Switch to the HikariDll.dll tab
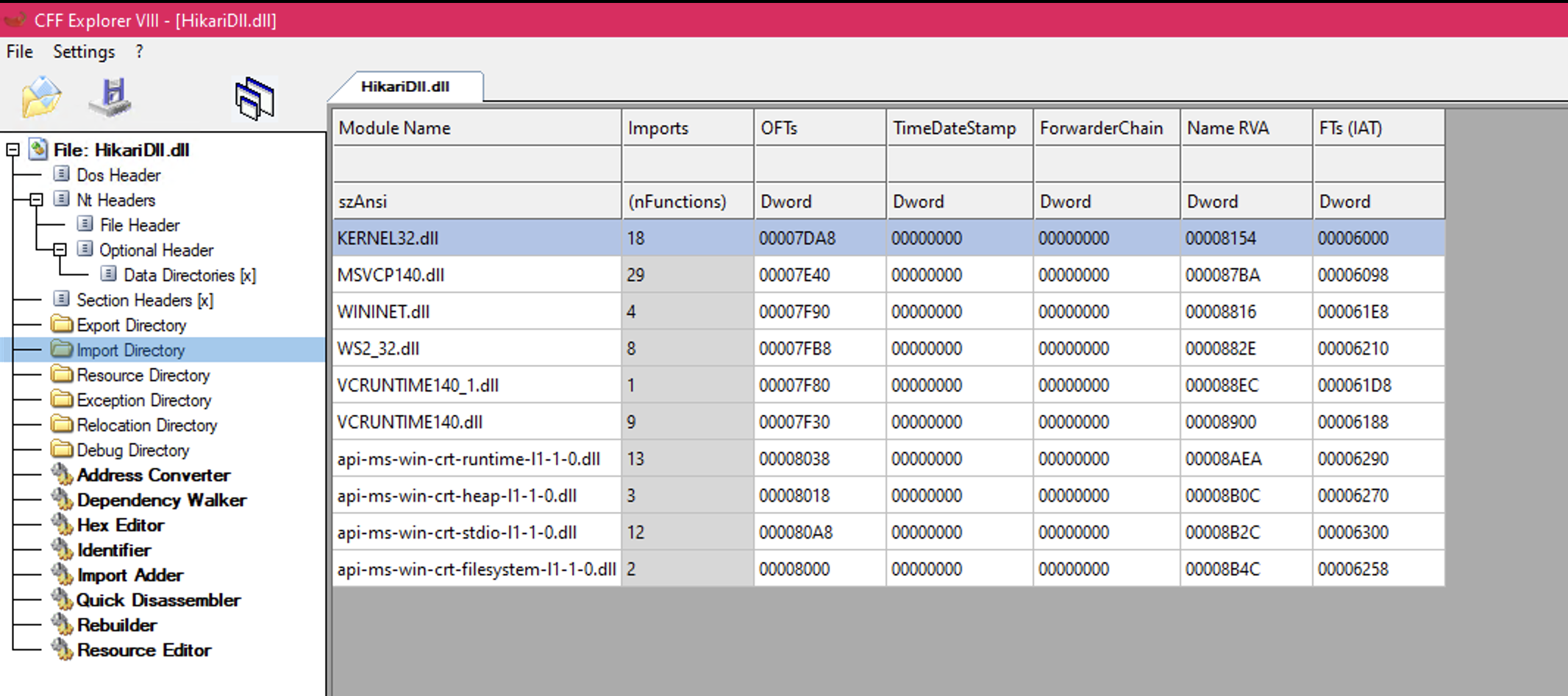1568x696 pixels. click(405, 87)
